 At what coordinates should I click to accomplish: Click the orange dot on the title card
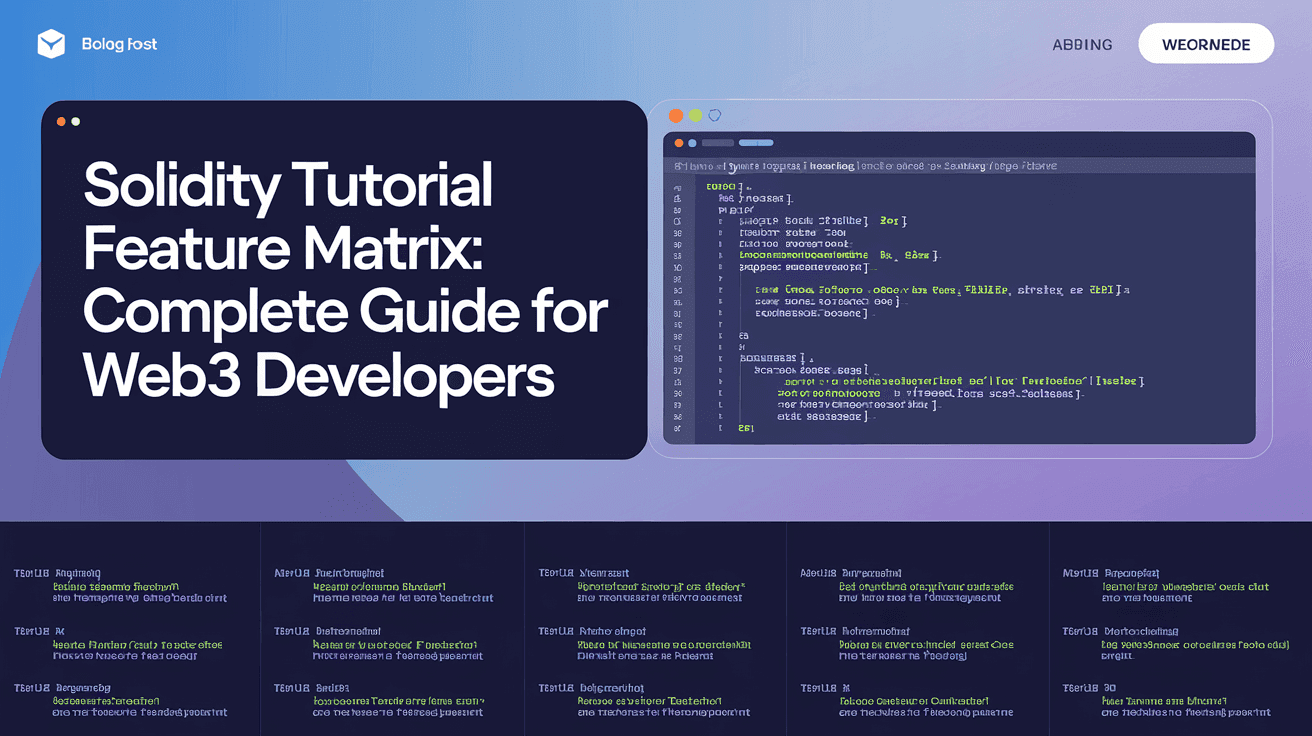[x=61, y=121]
